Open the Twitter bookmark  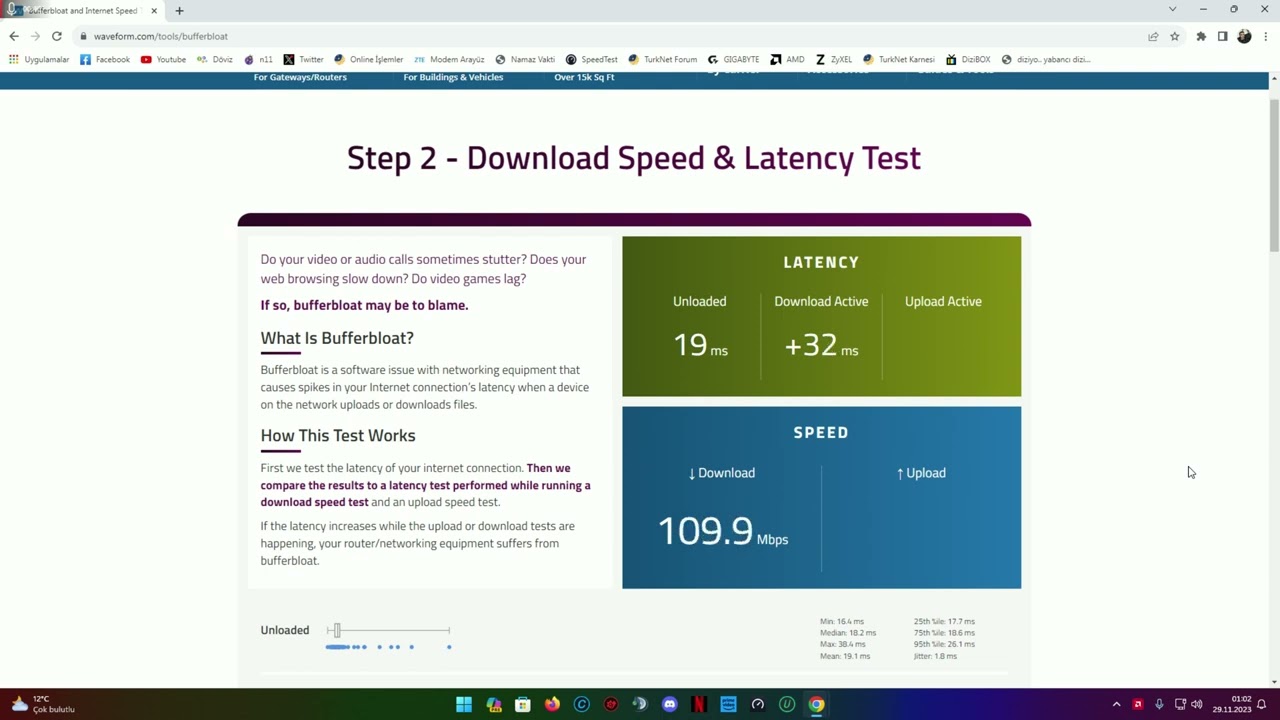(x=303, y=59)
